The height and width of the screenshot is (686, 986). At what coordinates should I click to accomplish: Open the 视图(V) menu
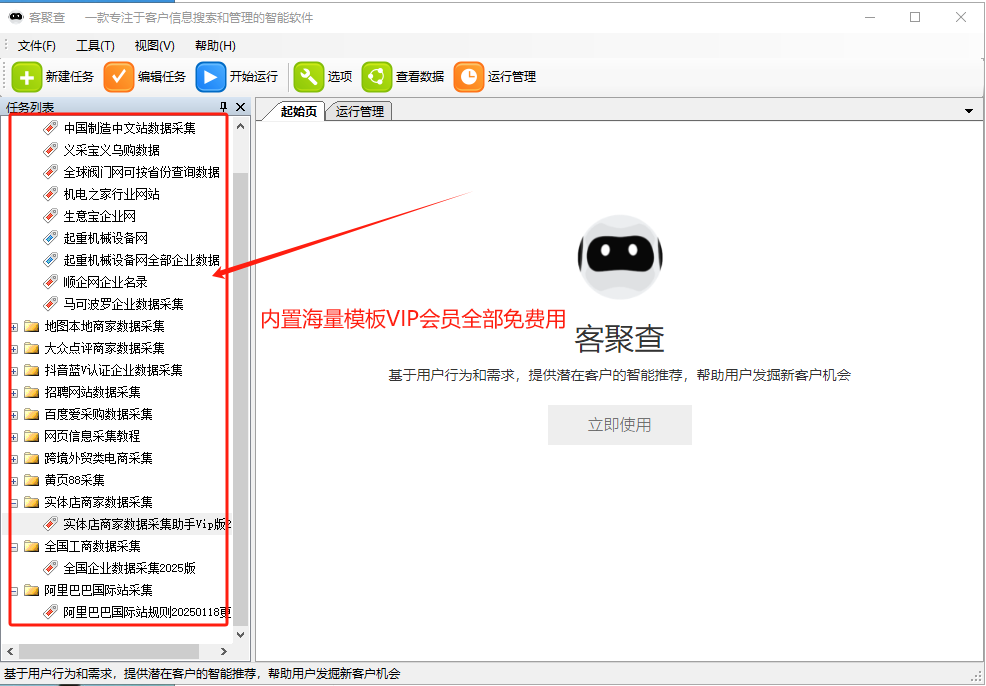tap(154, 45)
